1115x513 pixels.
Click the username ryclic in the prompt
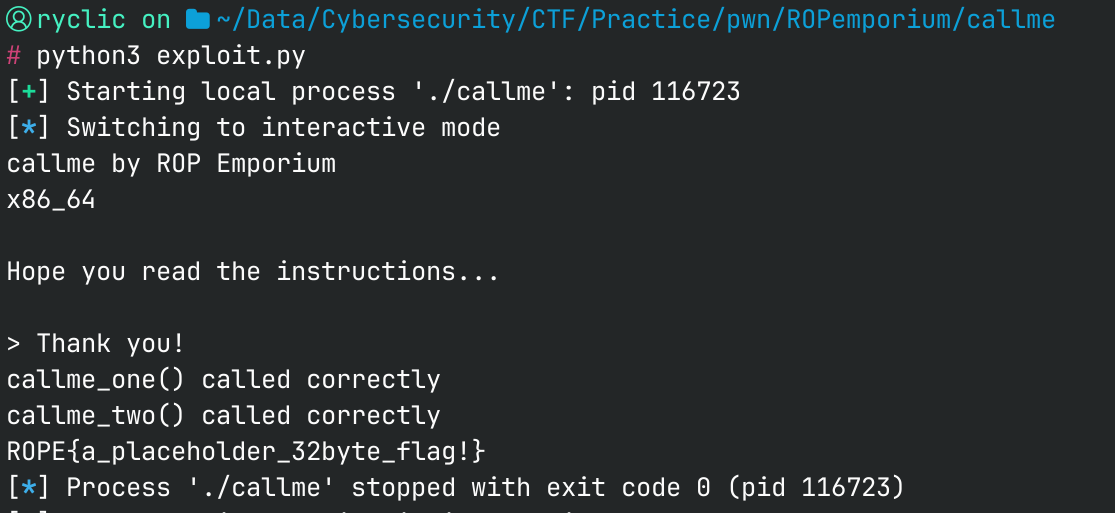click(x=81, y=19)
